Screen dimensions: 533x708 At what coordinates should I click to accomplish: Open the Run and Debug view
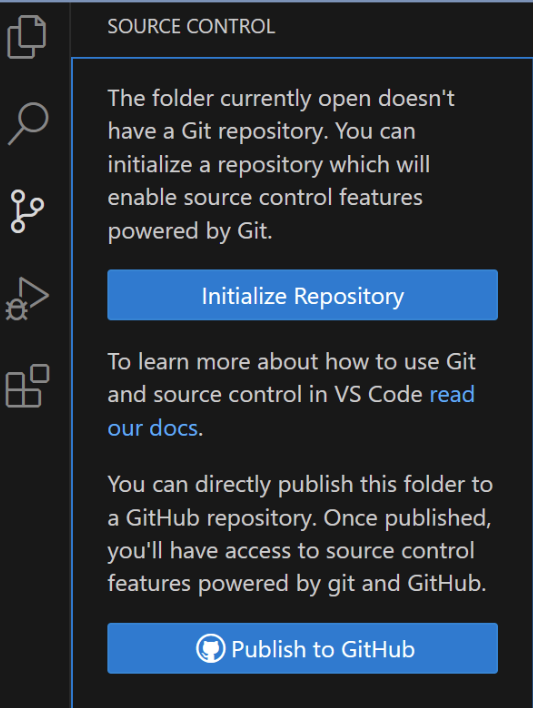coord(27,298)
